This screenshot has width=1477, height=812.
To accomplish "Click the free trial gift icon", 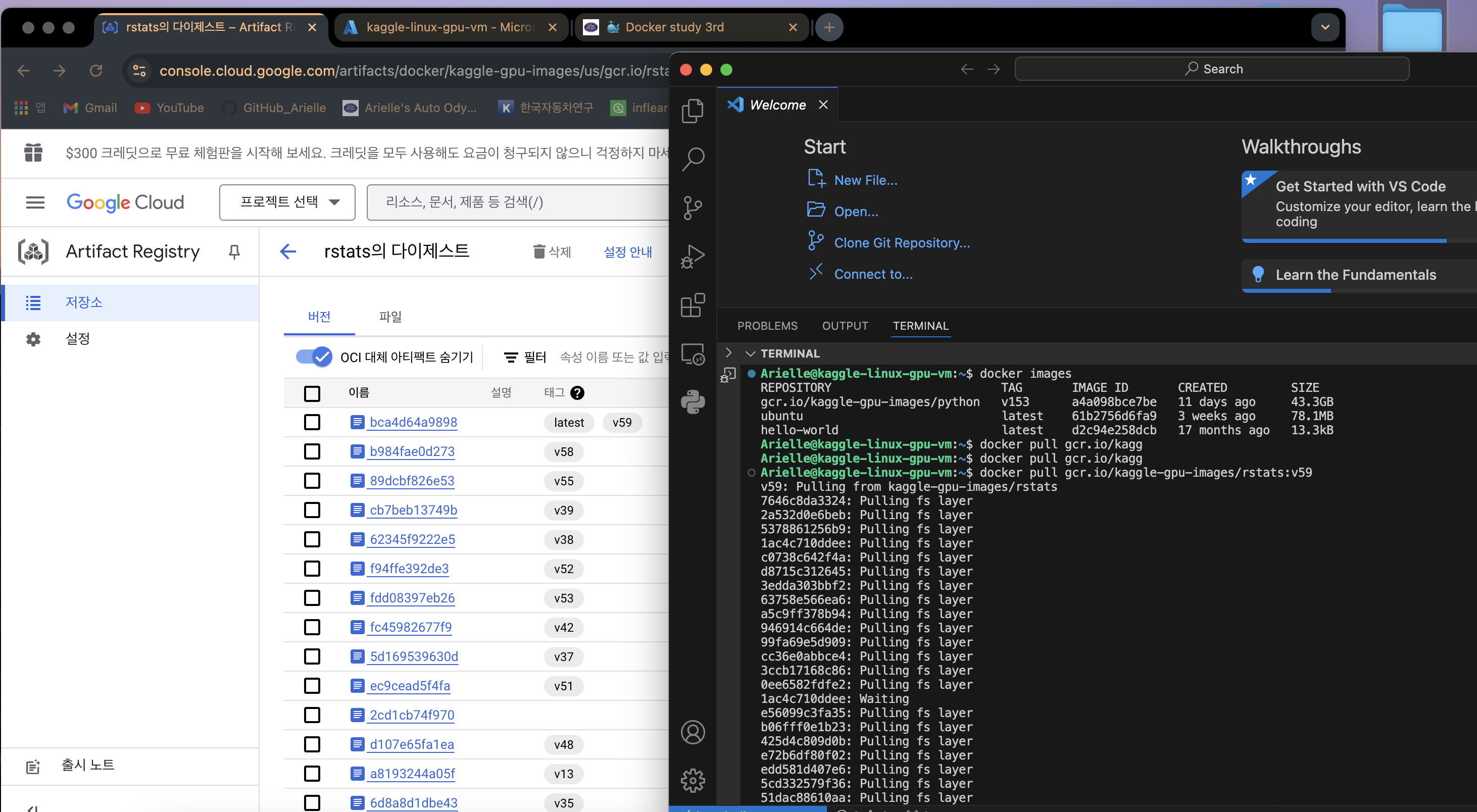I will 33,153.
